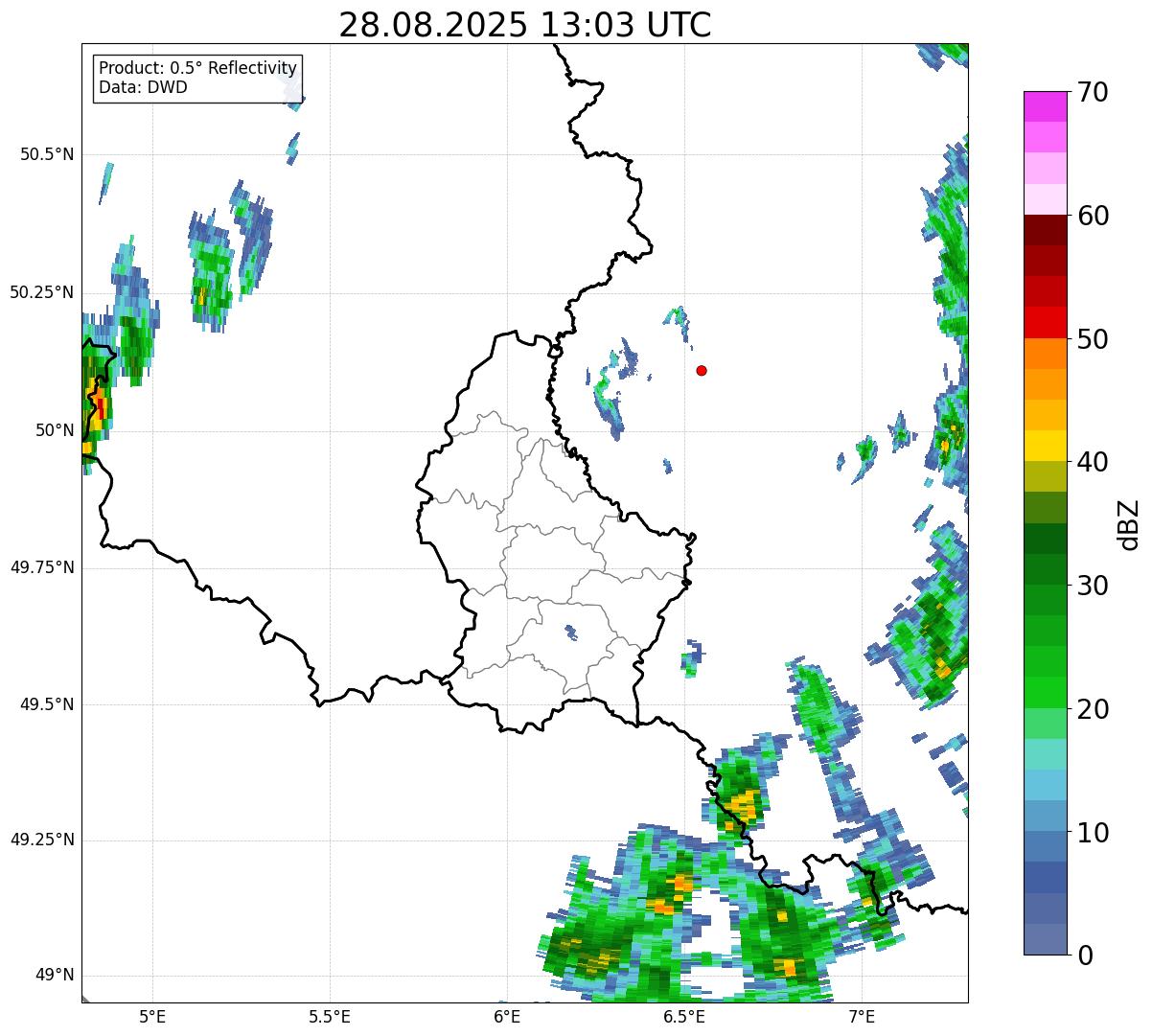Viewport: 1152px width, 1036px height.
Task: Click the bright red swatch just above 50 dBZ
Action: (1045, 323)
